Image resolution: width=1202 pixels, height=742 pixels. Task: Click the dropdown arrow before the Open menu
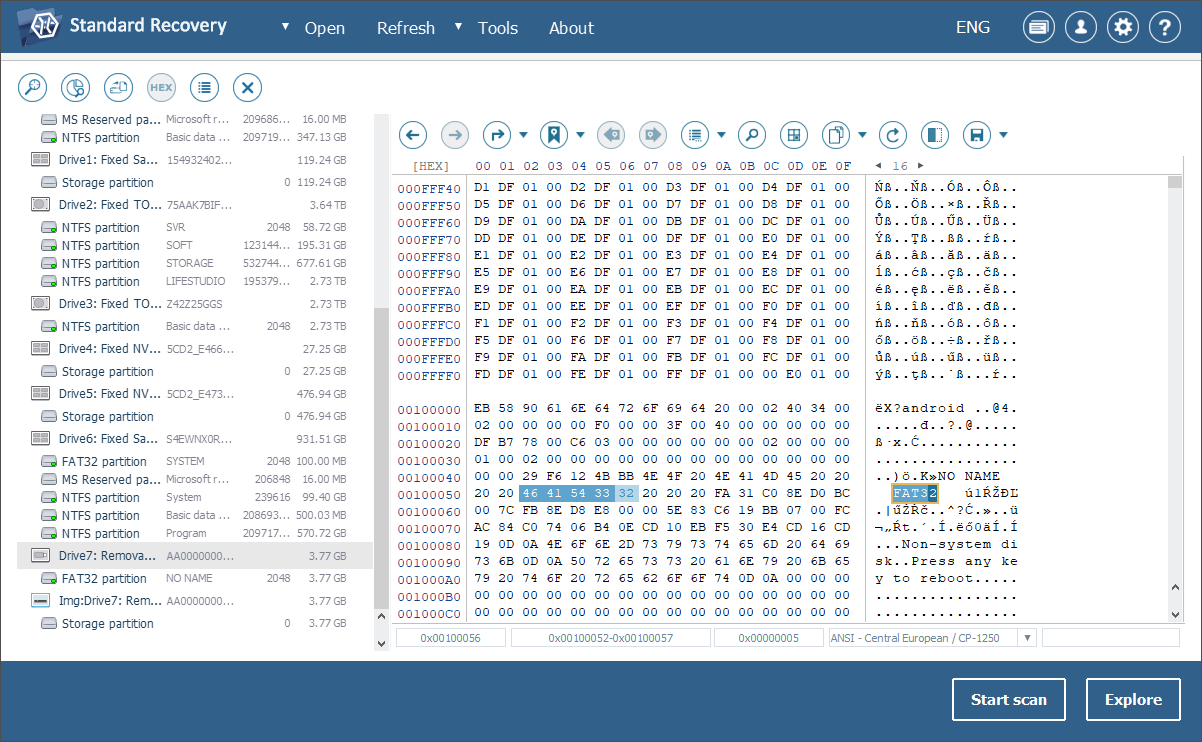point(286,26)
